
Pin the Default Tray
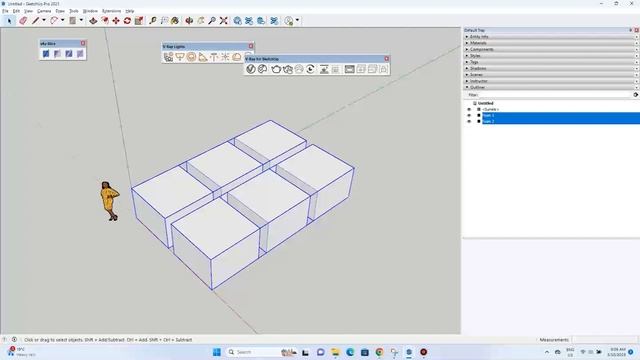click(x=631, y=30)
